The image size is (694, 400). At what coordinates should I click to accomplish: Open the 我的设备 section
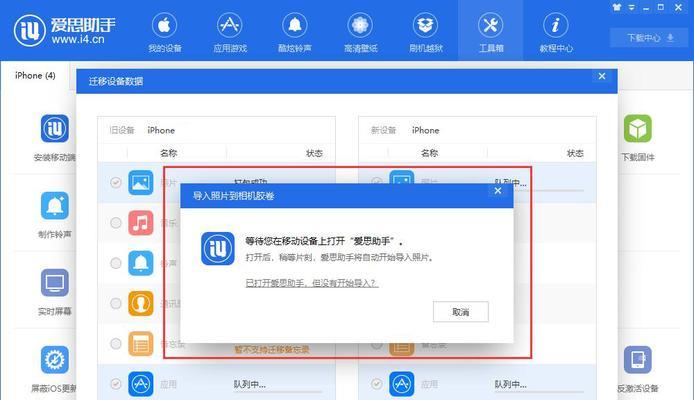point(164,32)
